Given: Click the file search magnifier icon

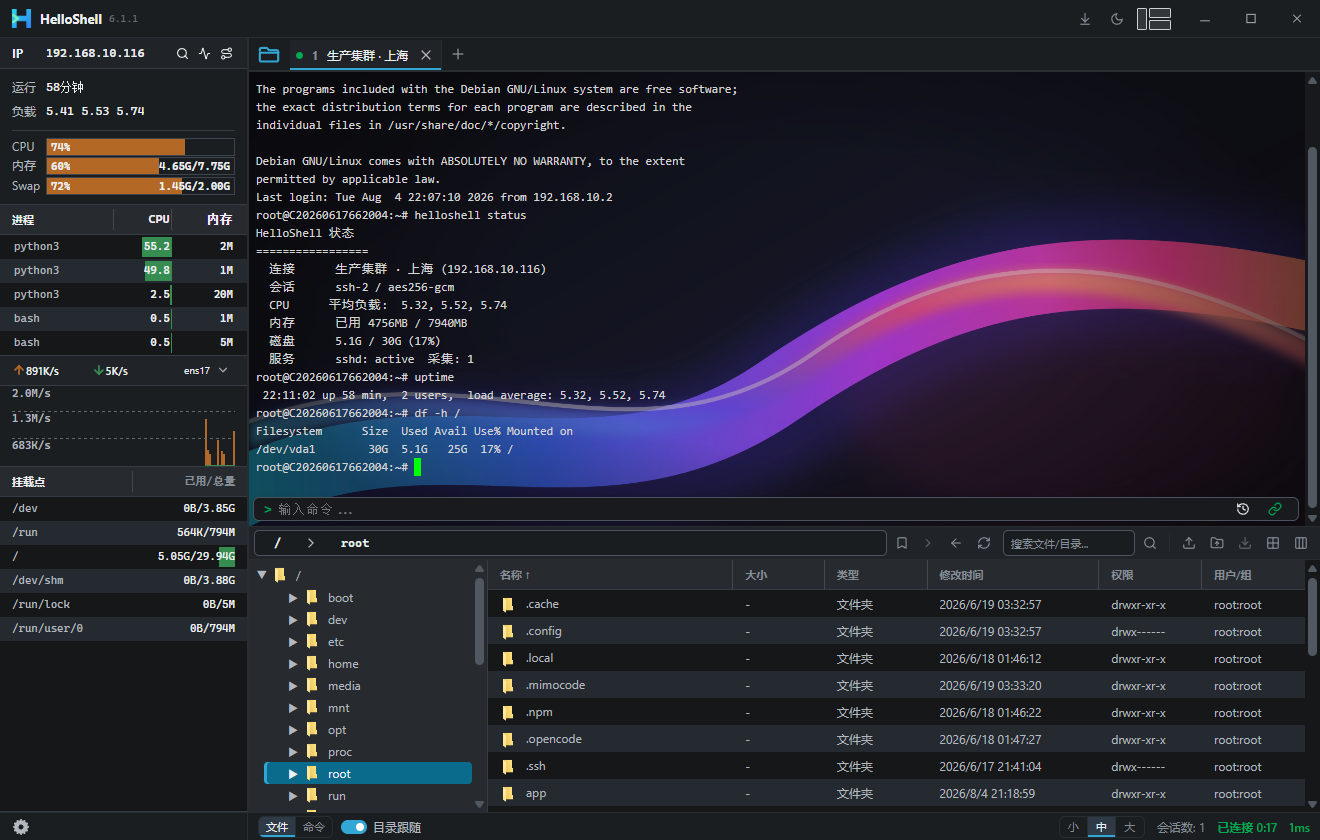Looking at the screenshot, I should click(x=1150, y=543).
